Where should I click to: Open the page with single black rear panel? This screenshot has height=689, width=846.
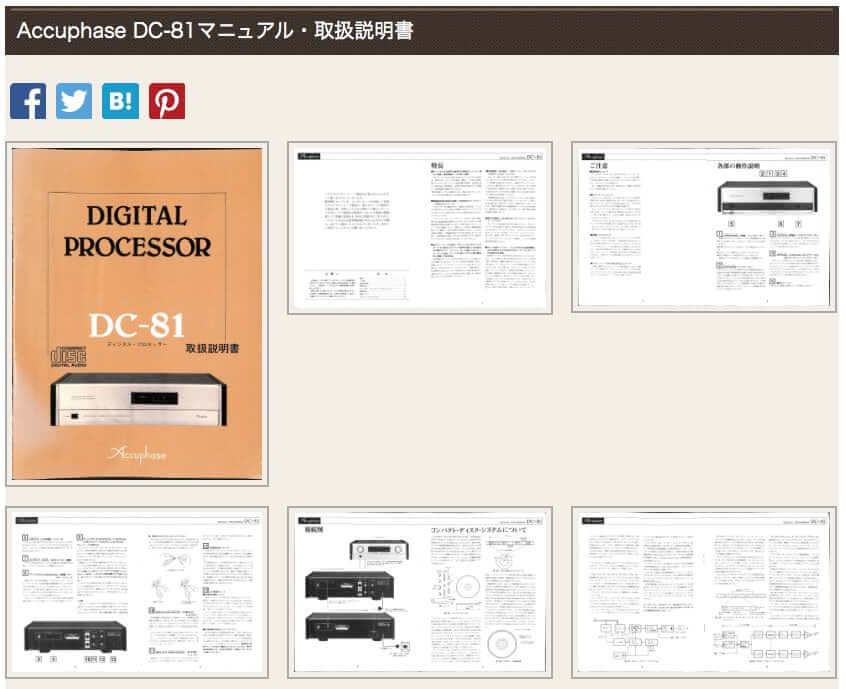[x=137, y=592]
